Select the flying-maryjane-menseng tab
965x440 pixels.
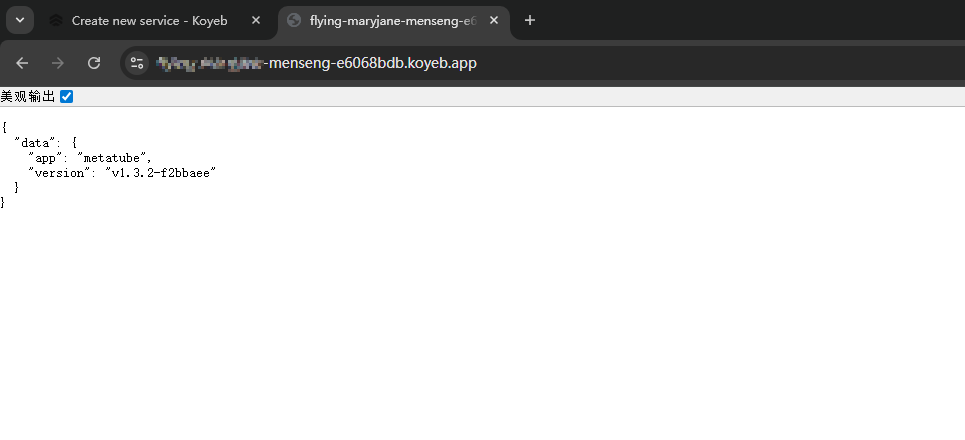click(390, 20)
